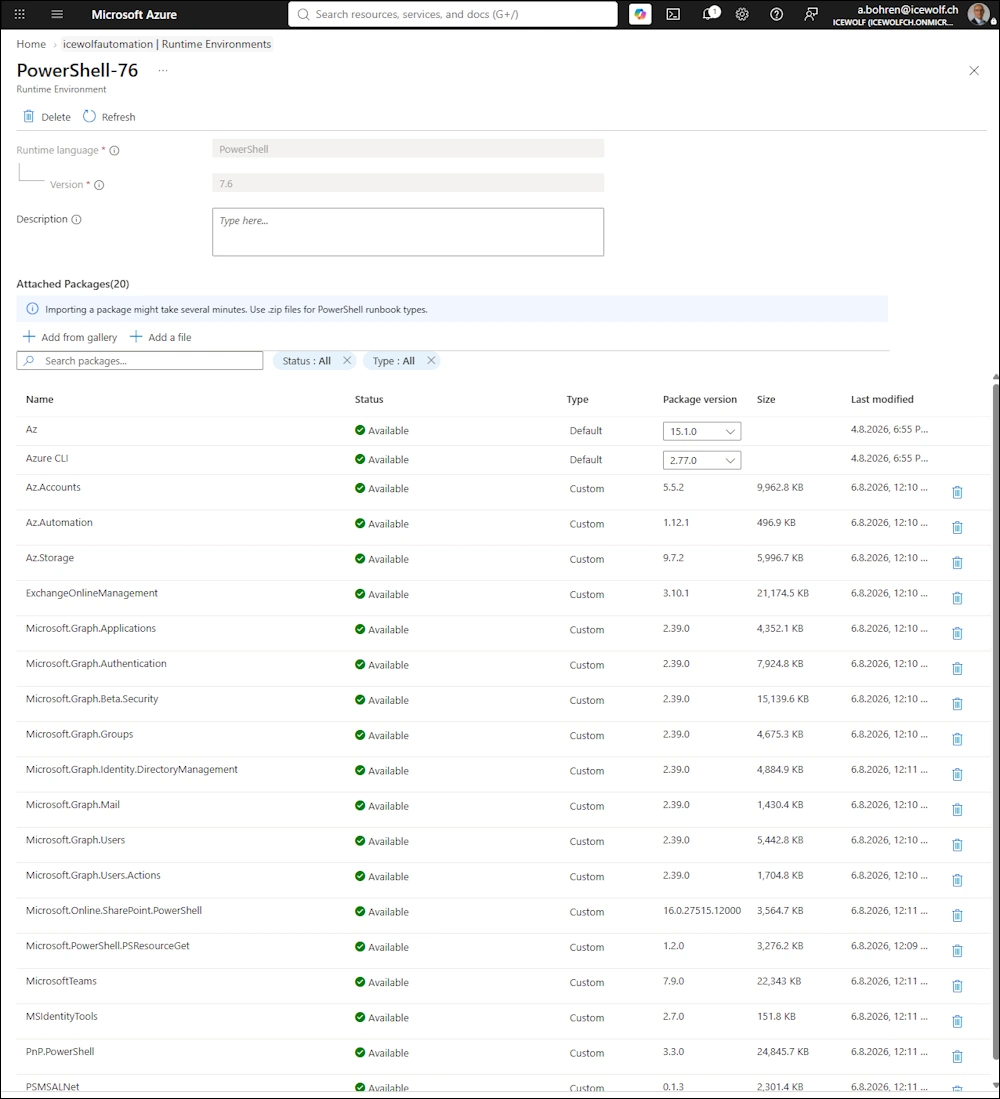The height and width of the screenshot is (1099, 1000).
Task: Delete the Az.Accounts package via trash icon
Action: click(x=957, y=493)
